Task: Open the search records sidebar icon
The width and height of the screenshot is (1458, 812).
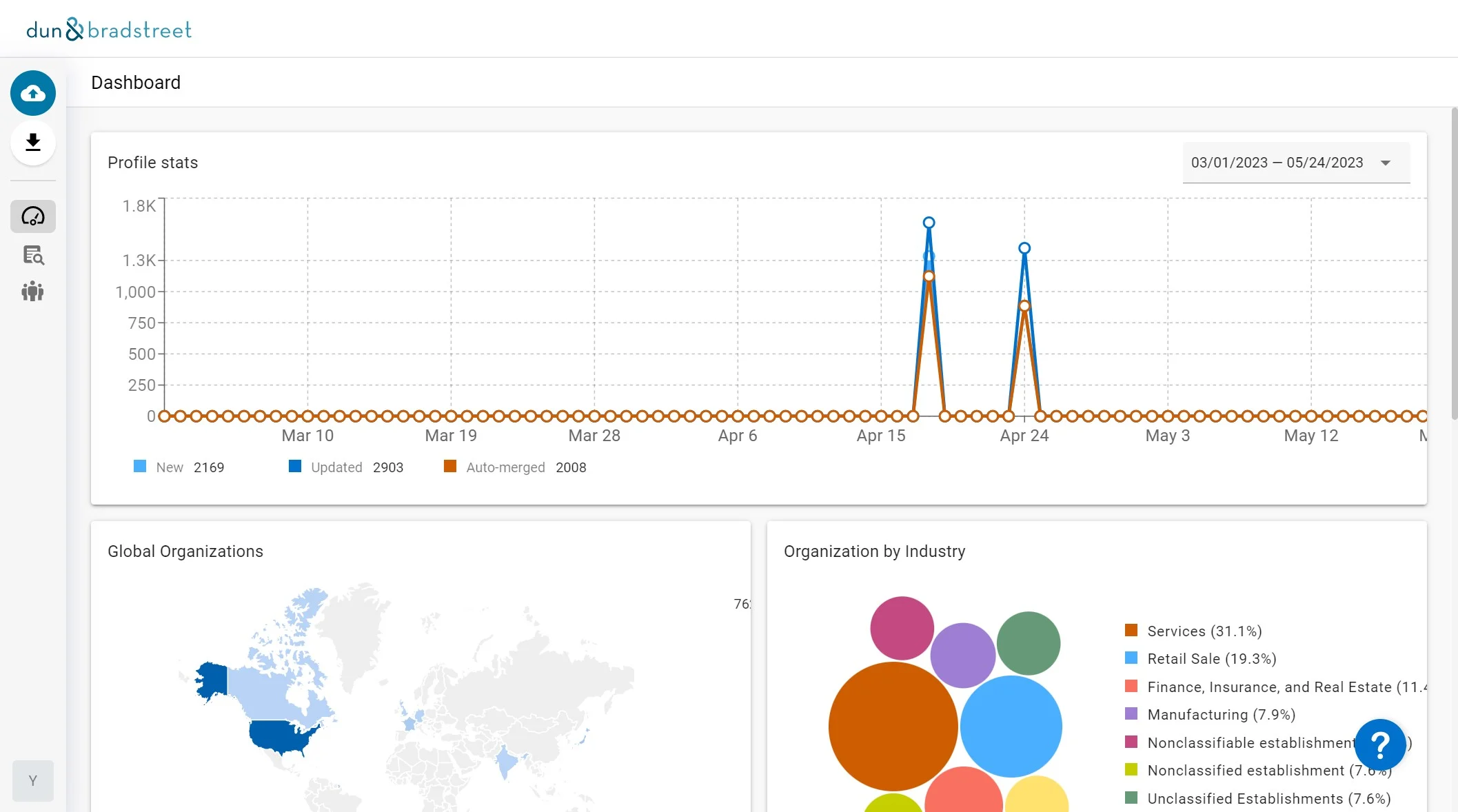Action: (33, 255)
